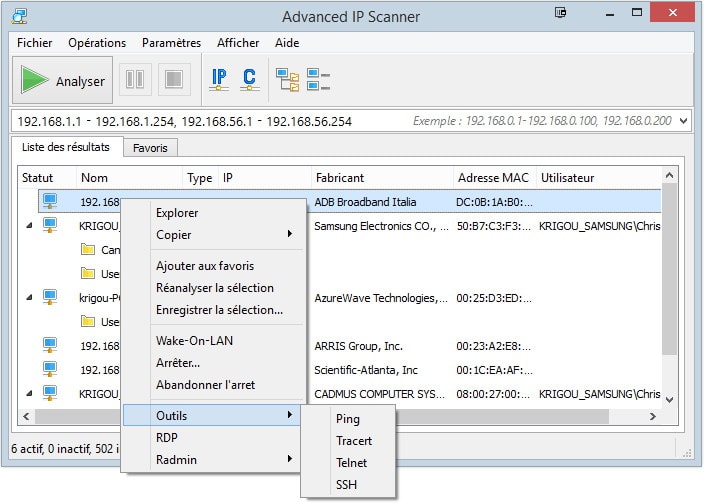Sort by the Adresse MAC column header

(x=495, y=178)
